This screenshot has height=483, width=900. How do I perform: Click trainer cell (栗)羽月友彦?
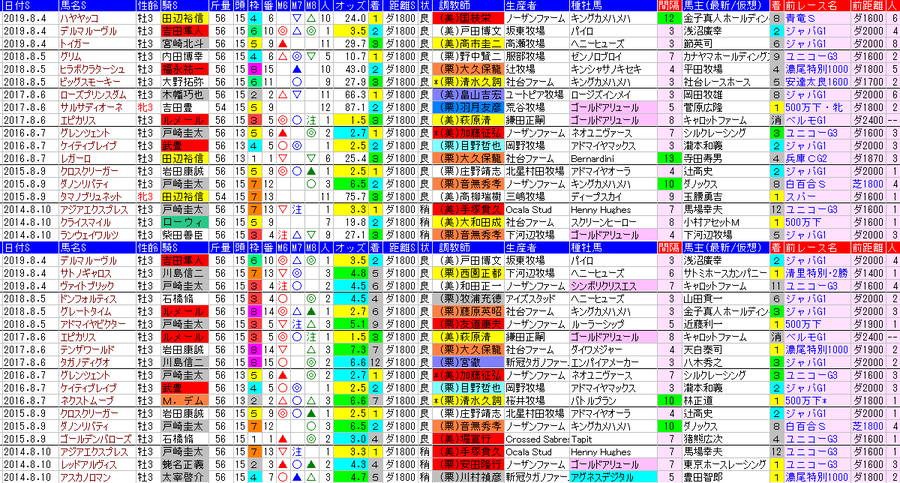point(468,107)
